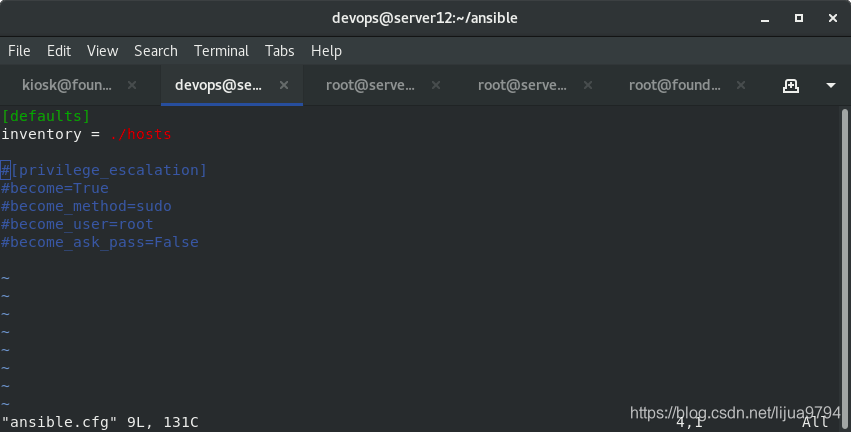Close the kiosk@foun... tab
This screenshot has height=432, width=851.
[132, 85]
